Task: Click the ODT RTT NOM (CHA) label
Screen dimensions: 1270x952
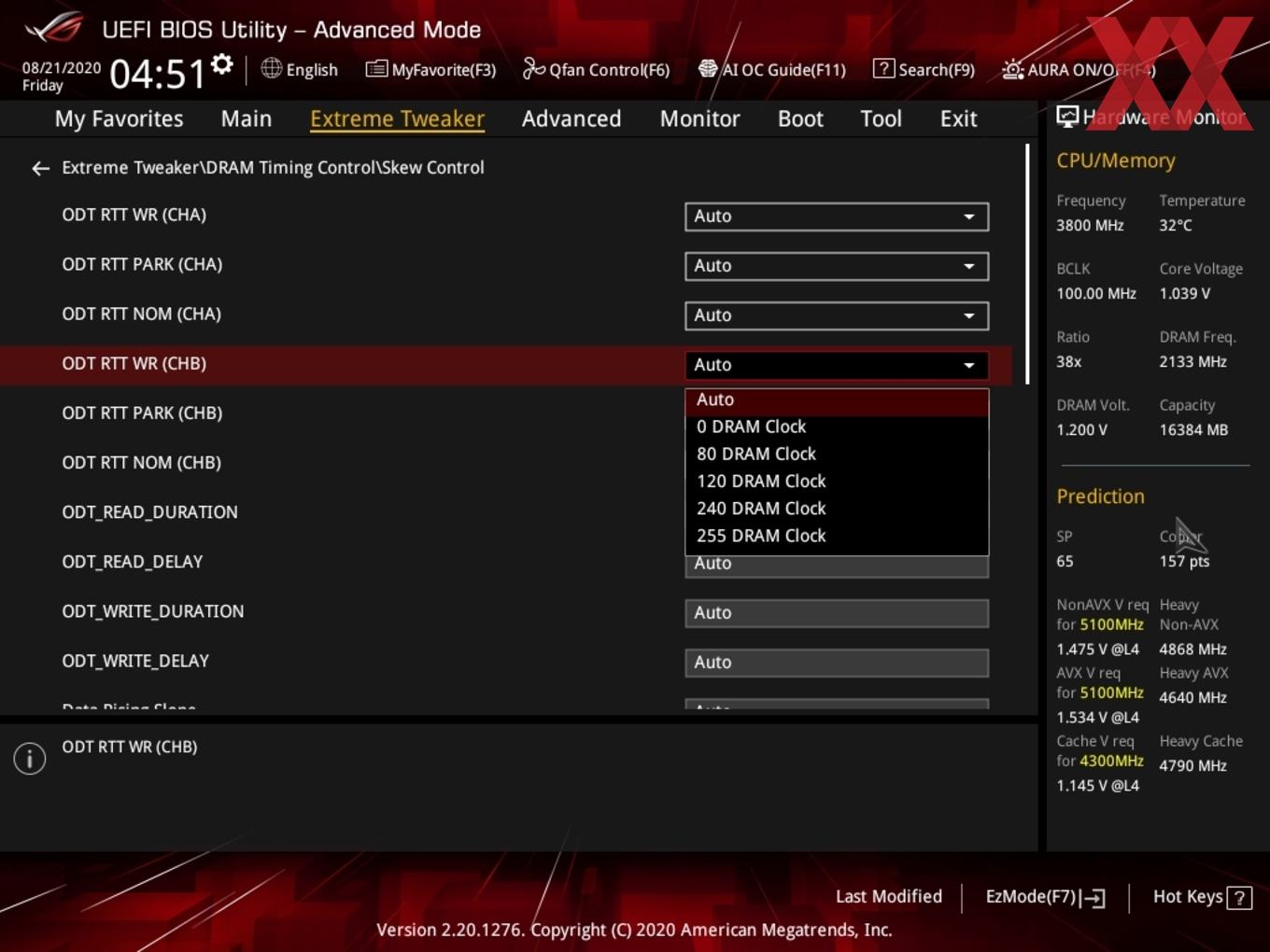Action: pos(142,314)
